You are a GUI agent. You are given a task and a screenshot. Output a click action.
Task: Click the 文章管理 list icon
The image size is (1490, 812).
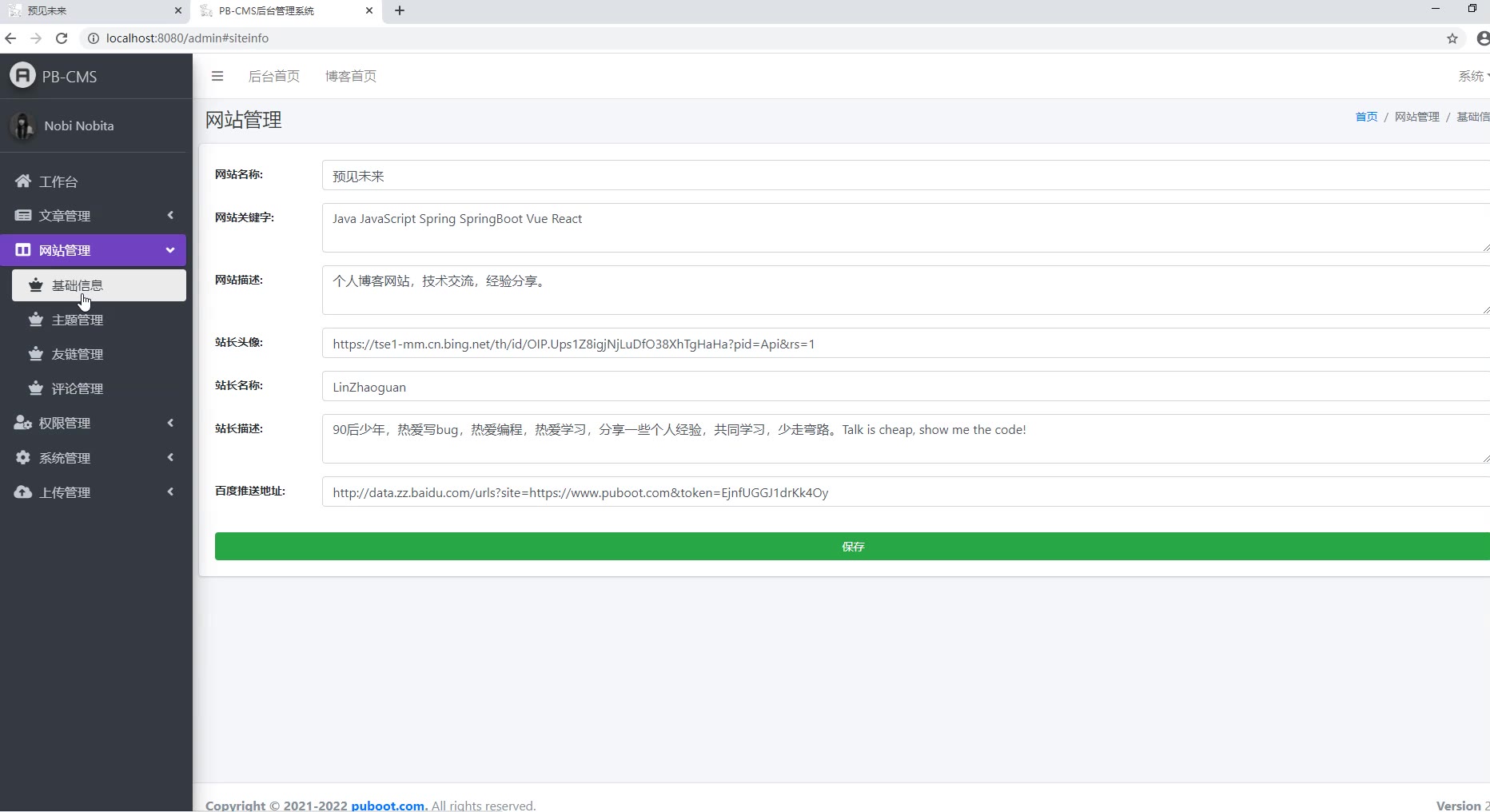pos(23,216)
